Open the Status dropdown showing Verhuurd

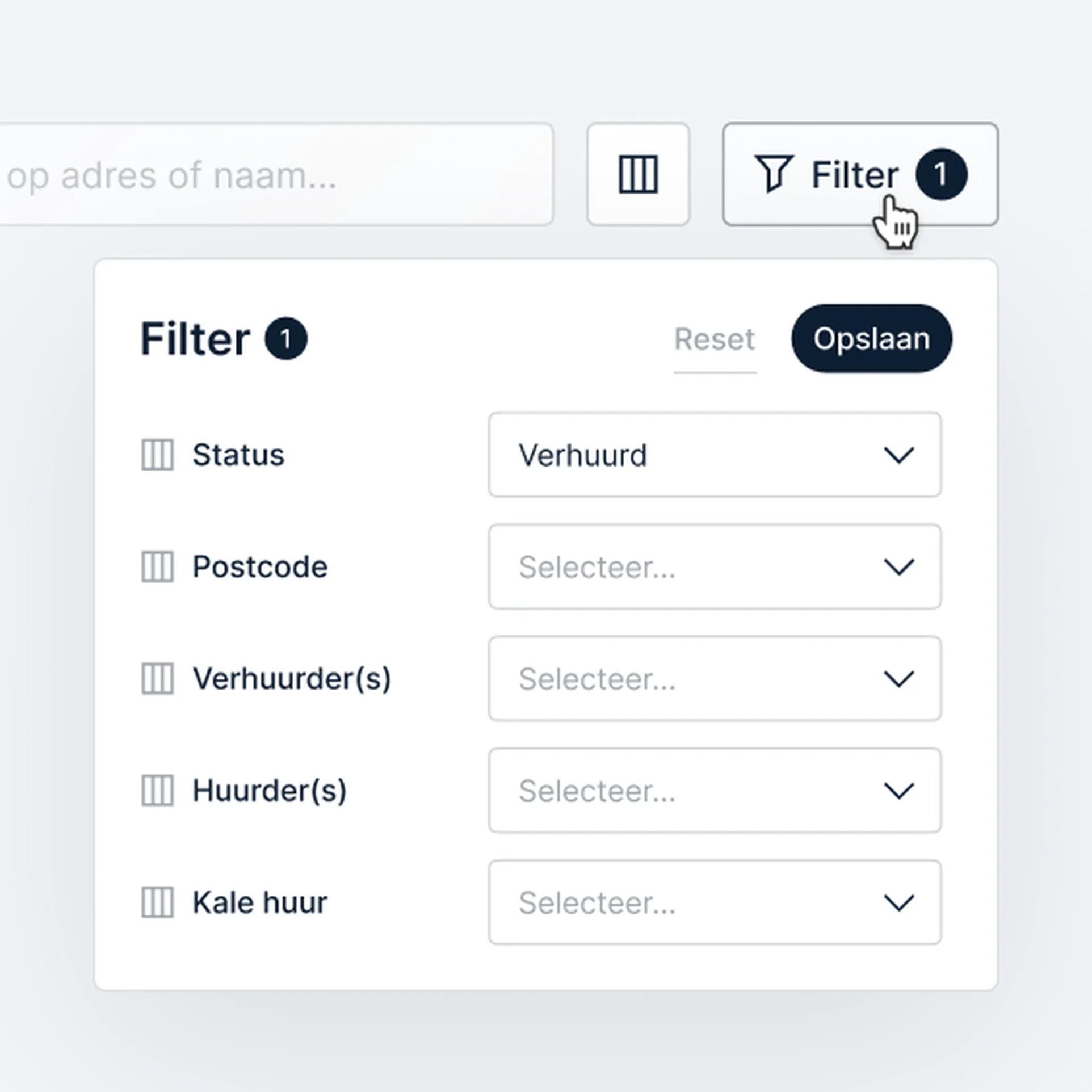coord(715,455)
